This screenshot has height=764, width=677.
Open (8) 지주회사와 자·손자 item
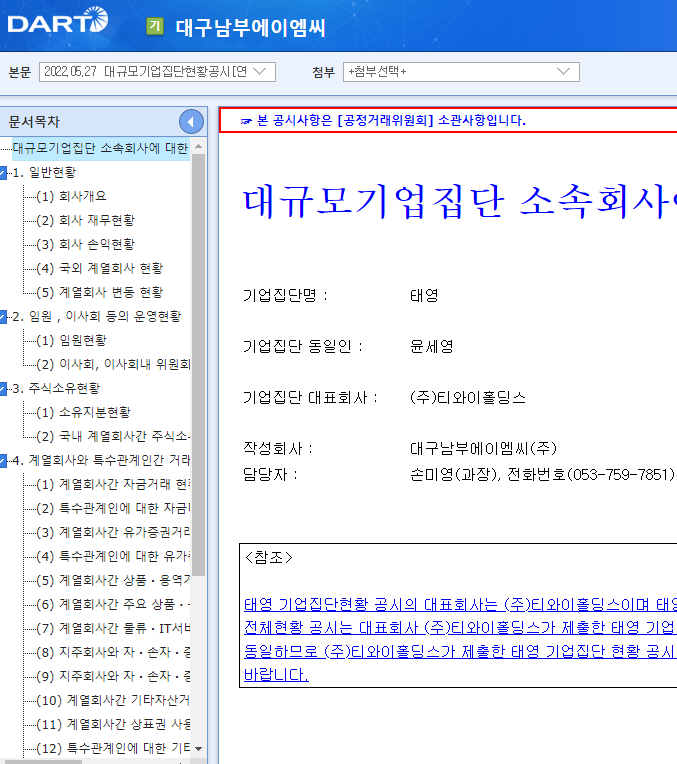113,652
